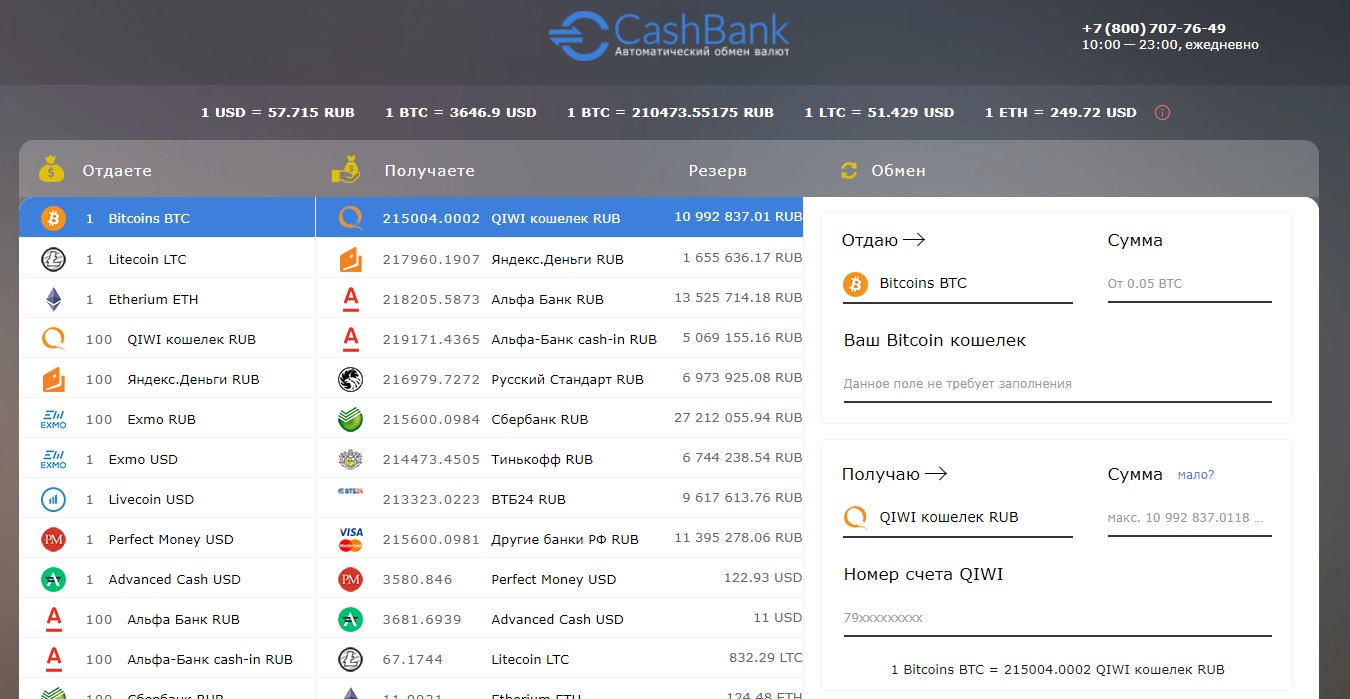Screen dimensions: 1350x699
Task: Click Яндекс.Деньги icon in Отдаете column
Action: click(53, 379)
